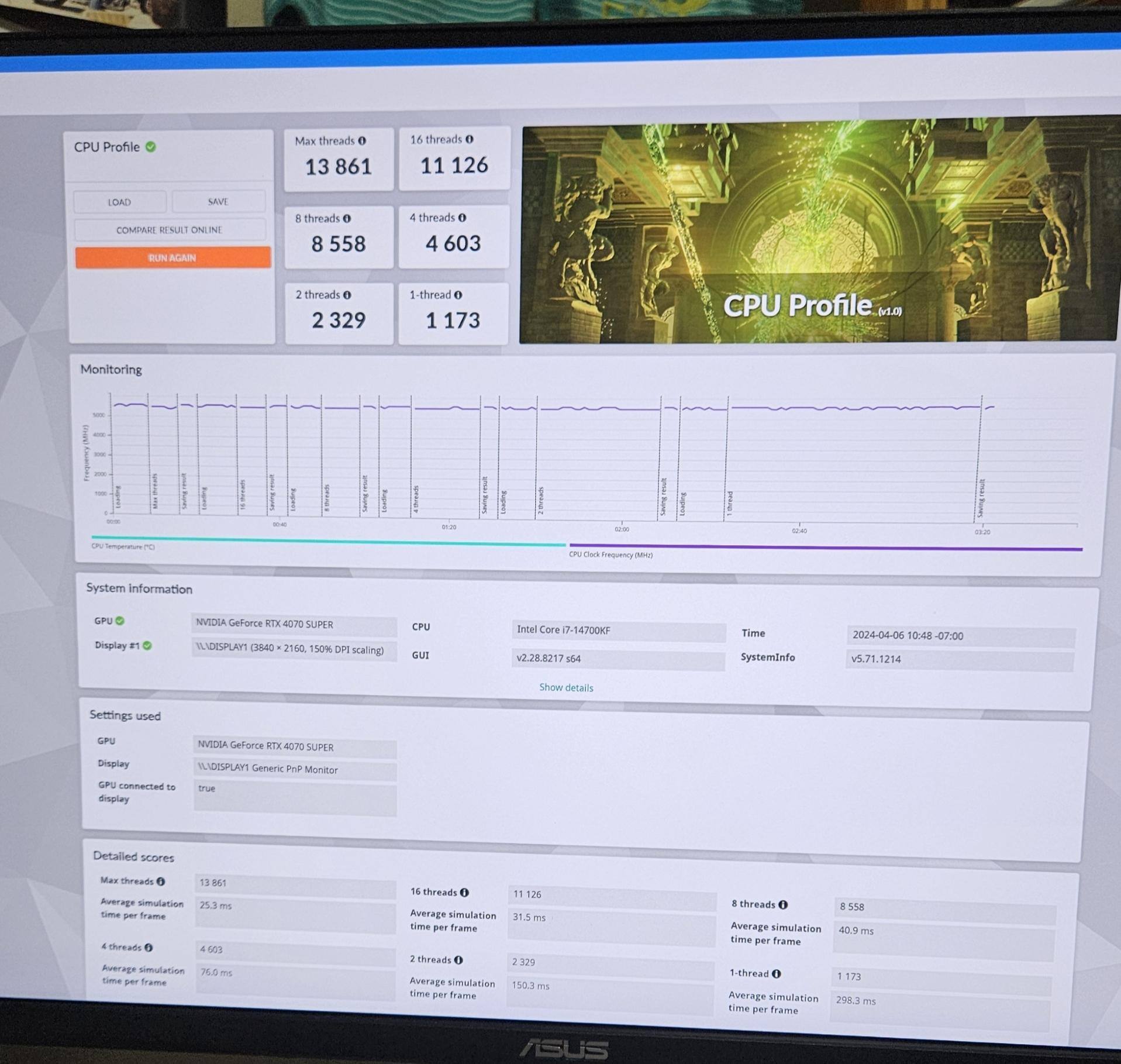Screen dimensions: 1121x1064
Task: Click info icon on 4 threads score tile
Action: click(462, 218)
